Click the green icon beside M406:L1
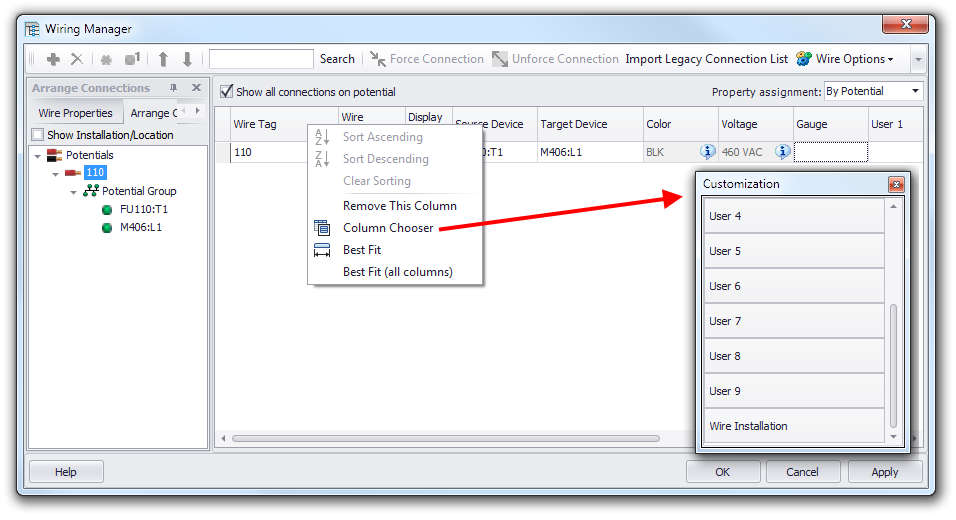Screen dimensions: 956x520 [107, 228]
